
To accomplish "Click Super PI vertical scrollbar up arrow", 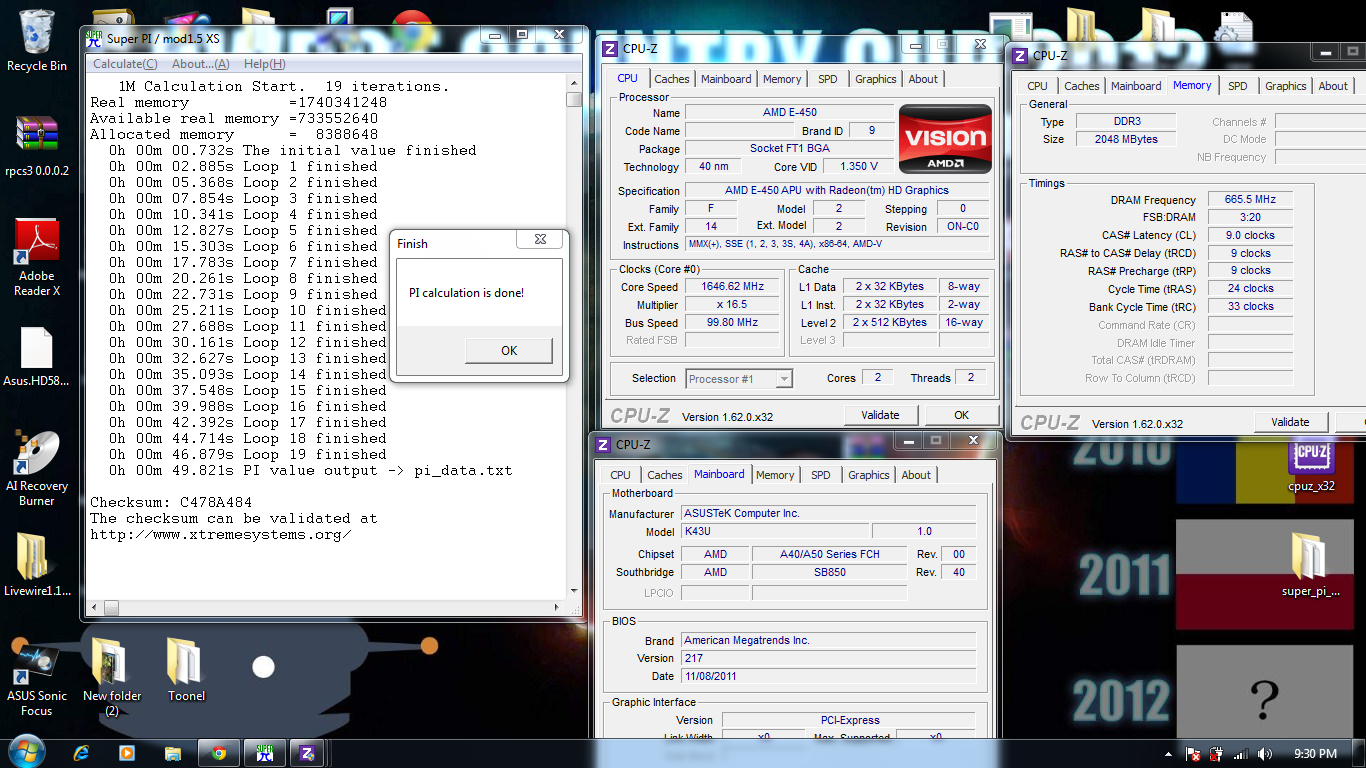I will coord(573,83).
